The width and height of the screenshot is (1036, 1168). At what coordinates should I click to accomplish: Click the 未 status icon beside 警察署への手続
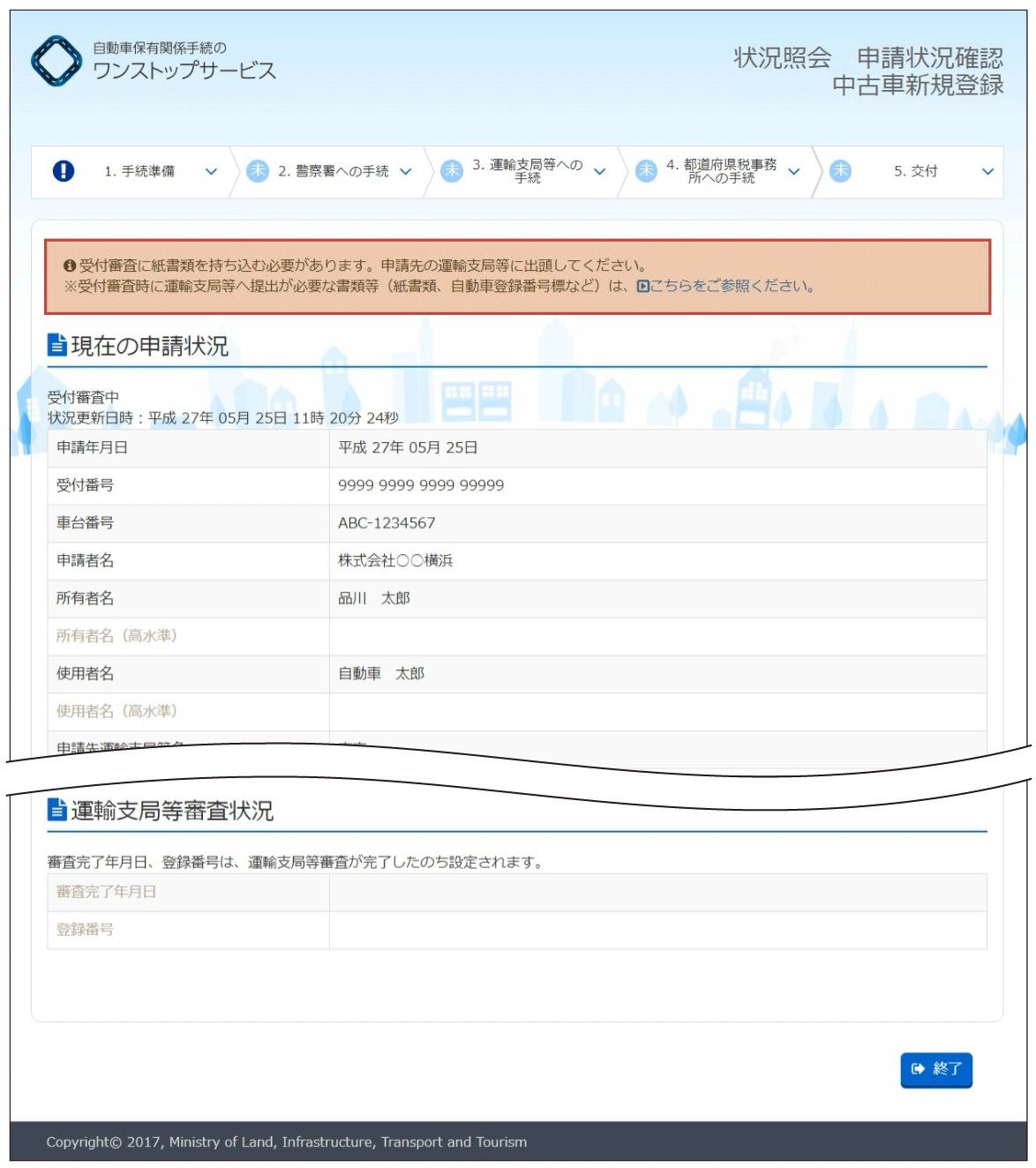coord(258,171)
